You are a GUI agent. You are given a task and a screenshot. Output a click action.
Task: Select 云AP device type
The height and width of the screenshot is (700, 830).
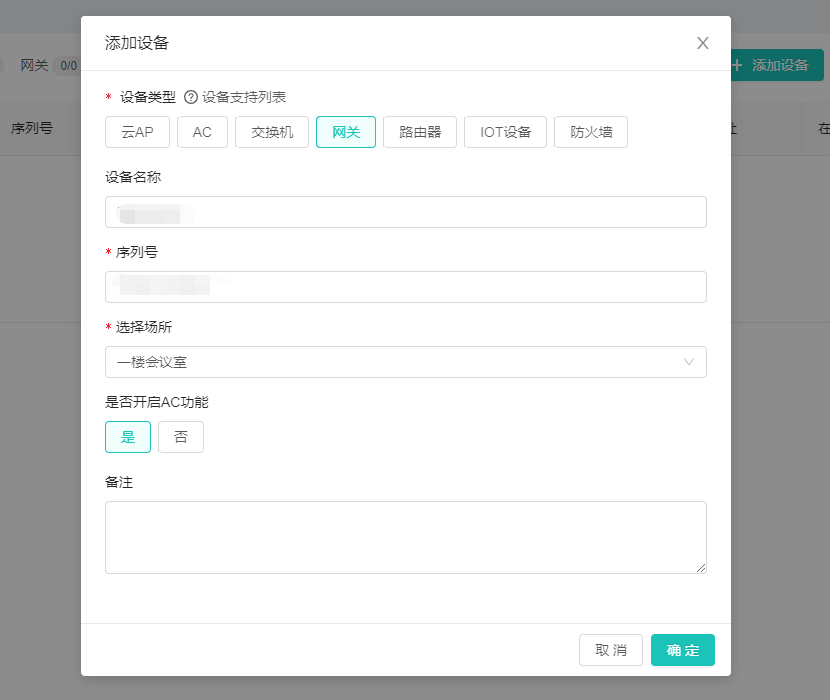[137, 132]
